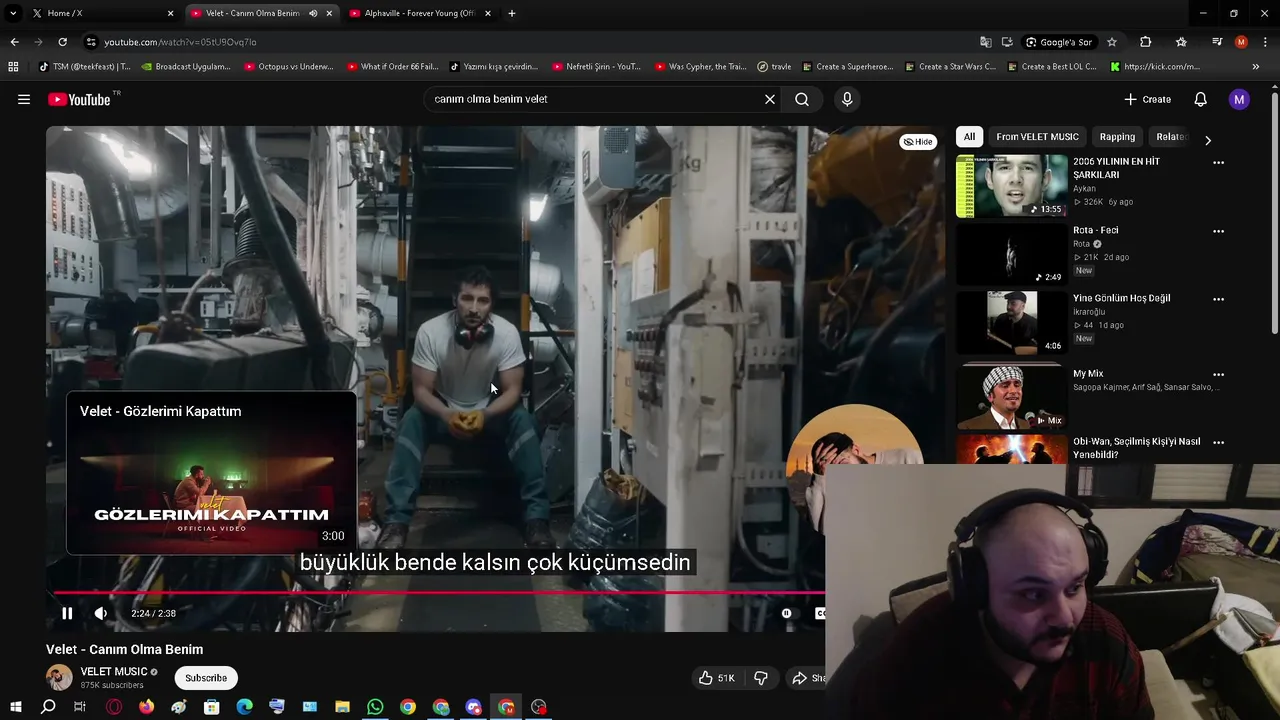The width and height of the screenshot is (1280, 720).
Task: Subscribe to VELET MUSIC channel
Action: point(206,678)
